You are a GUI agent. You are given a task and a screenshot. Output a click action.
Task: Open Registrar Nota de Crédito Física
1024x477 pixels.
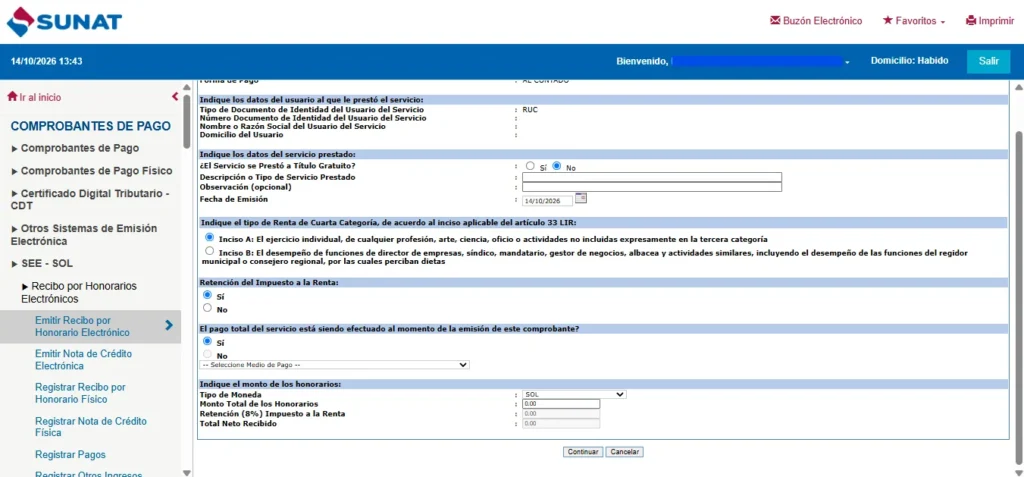pyautogui.click(x=91, y=427)
